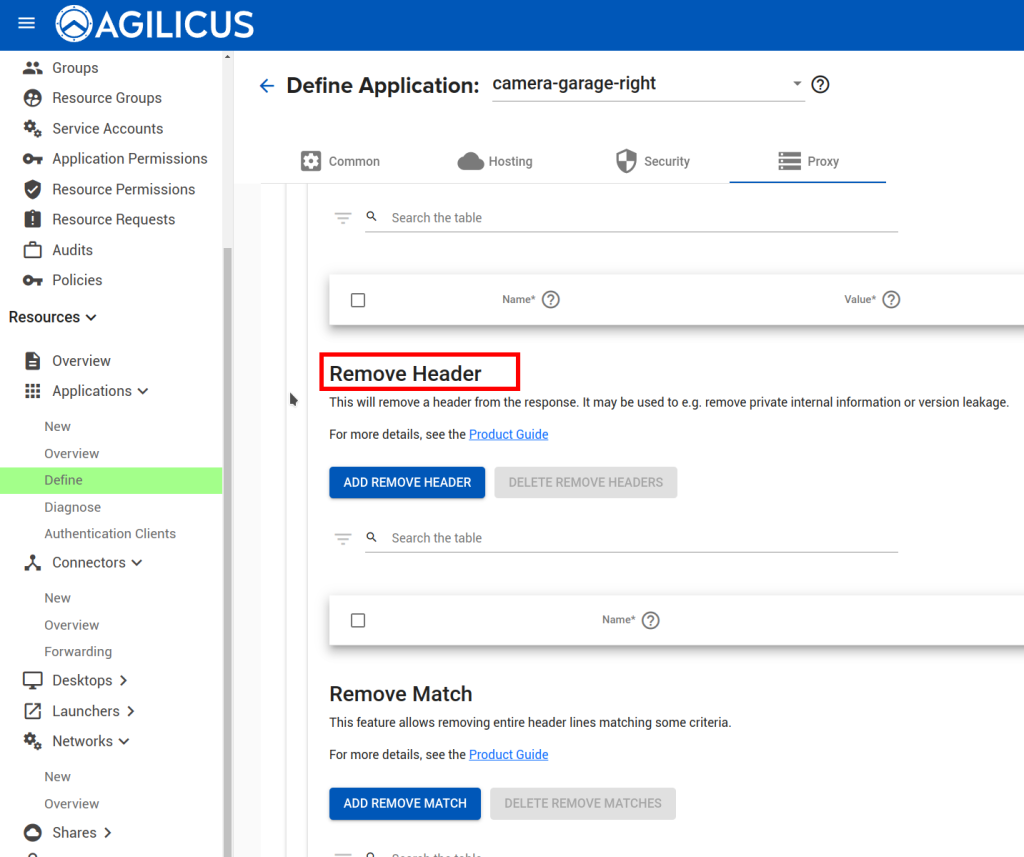Open Audits via its briefcase icon
1024x857 pixels.
(x=33, y=250)
